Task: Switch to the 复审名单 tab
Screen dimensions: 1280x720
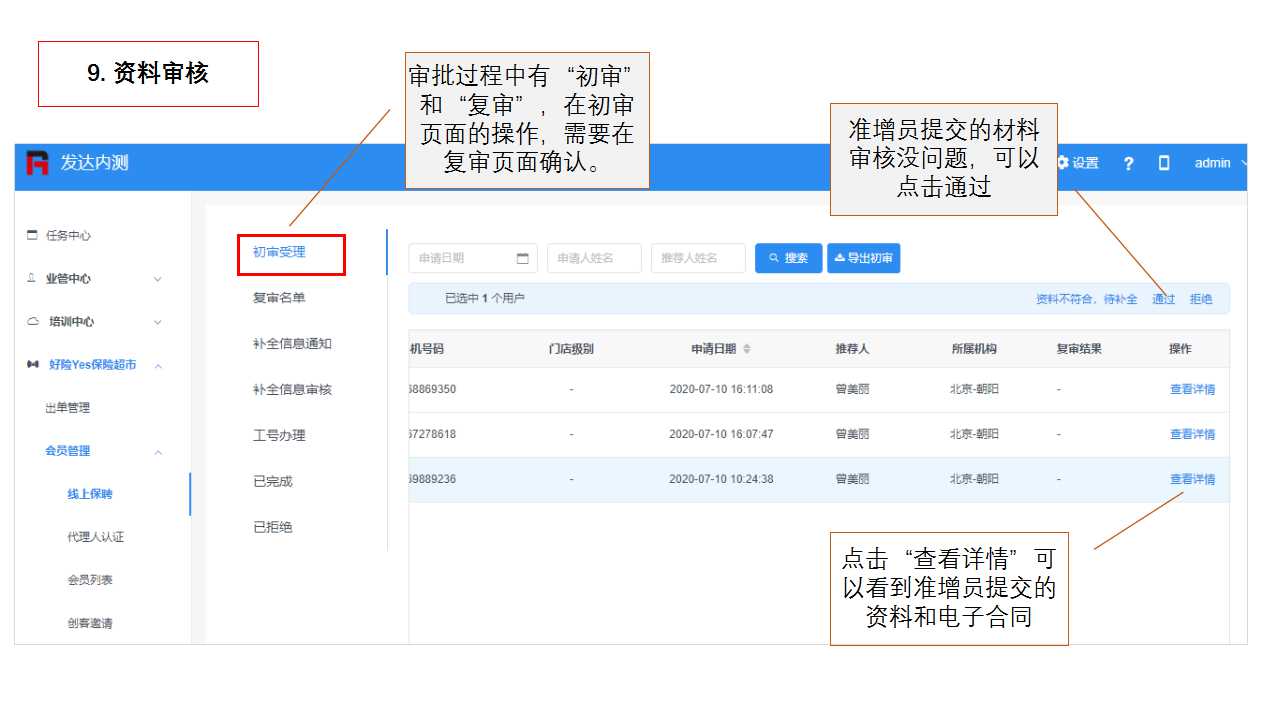Action: pyautogui.click(x=279, y=298)
